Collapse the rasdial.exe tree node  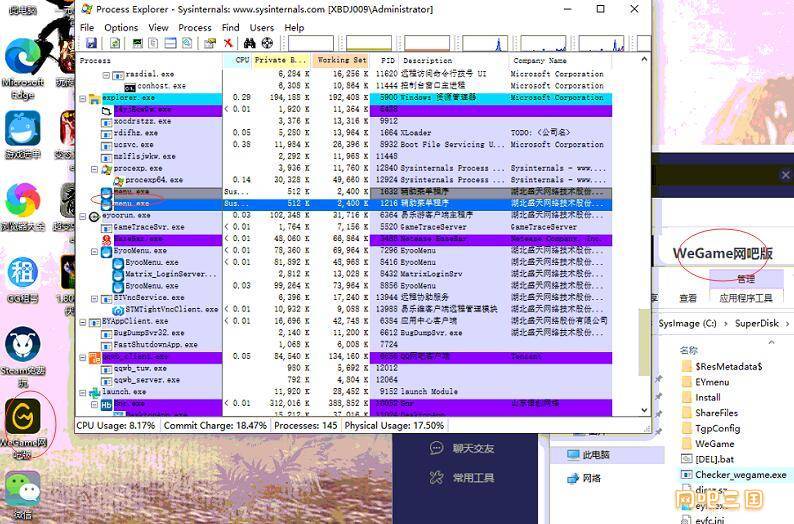click(x=106, y=74)
